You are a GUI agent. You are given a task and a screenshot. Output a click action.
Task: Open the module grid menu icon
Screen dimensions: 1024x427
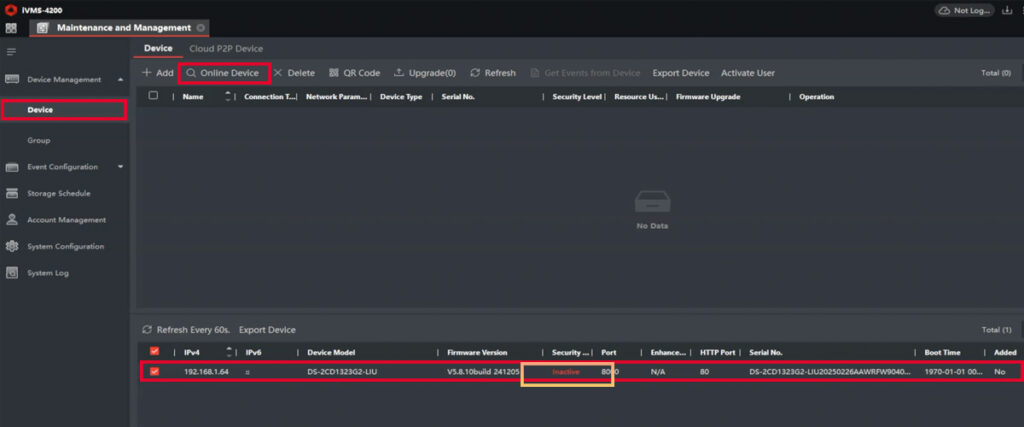pos(11,28)
